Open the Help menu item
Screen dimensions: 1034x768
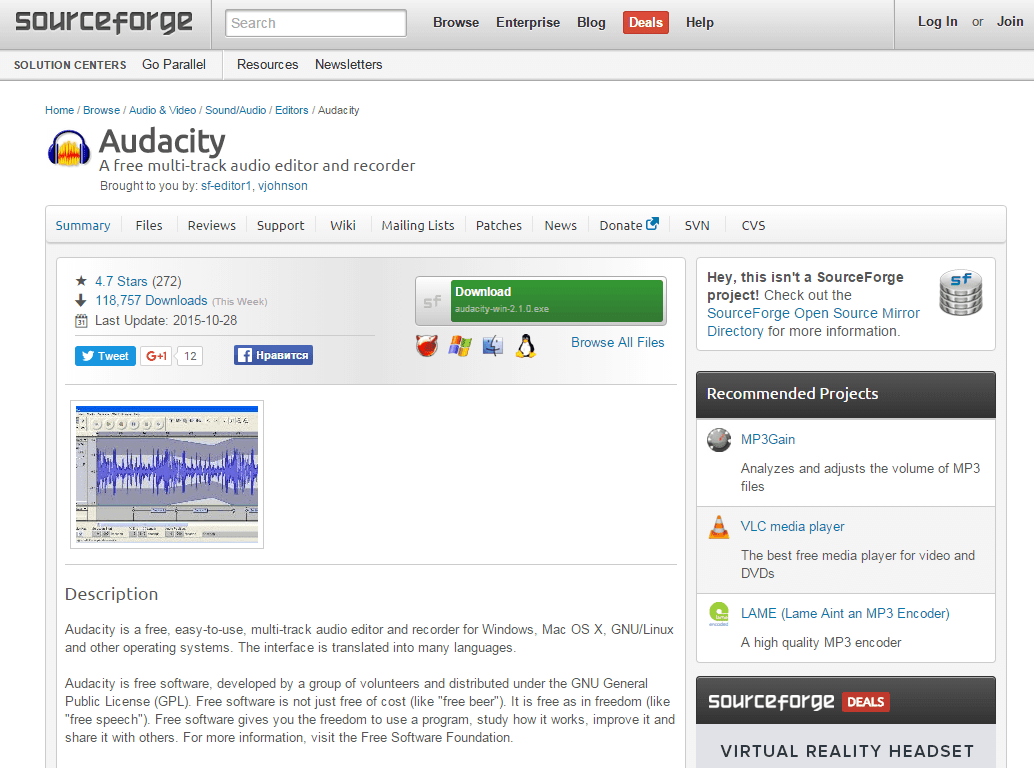(700, 22)
